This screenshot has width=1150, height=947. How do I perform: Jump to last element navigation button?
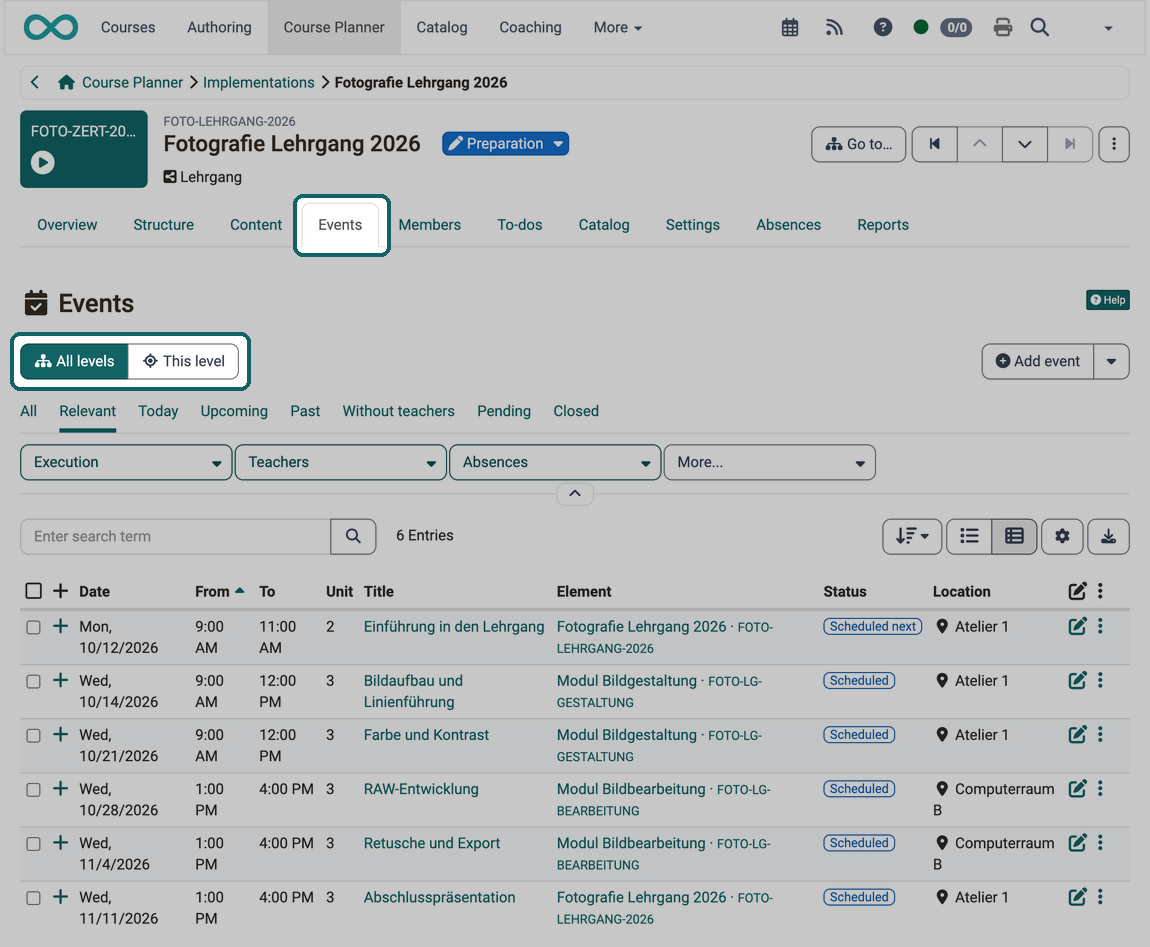click(x=1070, y=144)
